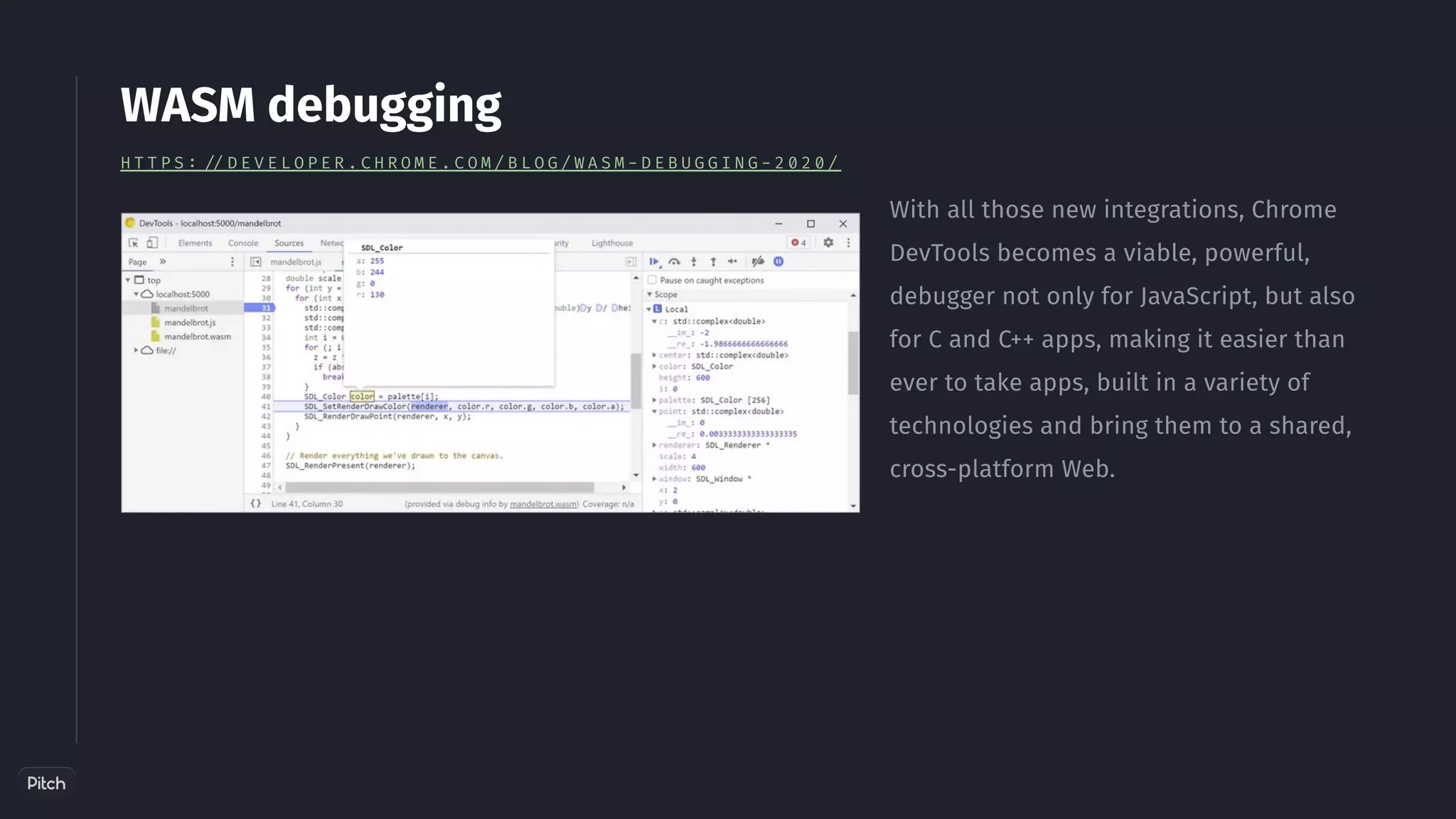
Task: Step over next function call
Action: point(674,262)
